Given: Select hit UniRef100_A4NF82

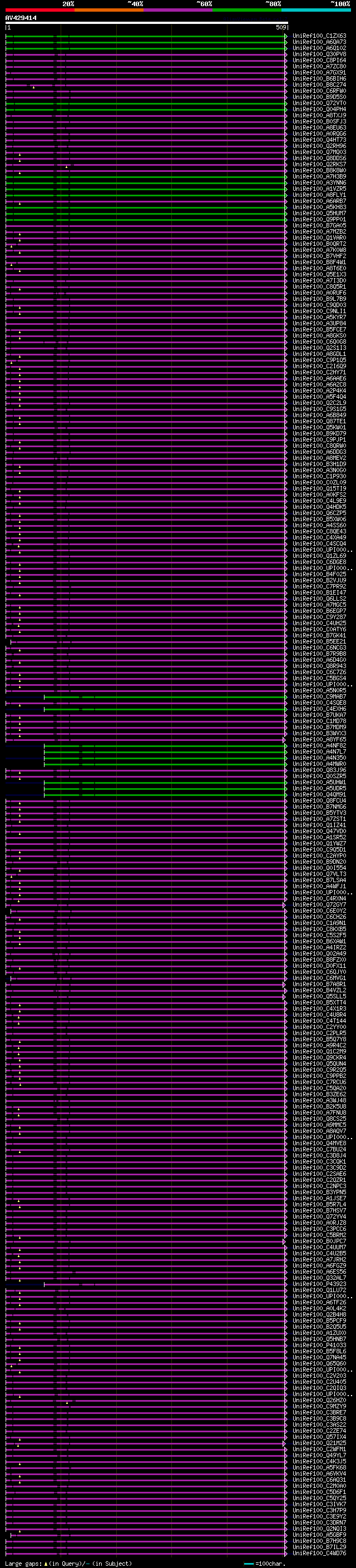Looking at the screenshot, I should coord(319,746).
